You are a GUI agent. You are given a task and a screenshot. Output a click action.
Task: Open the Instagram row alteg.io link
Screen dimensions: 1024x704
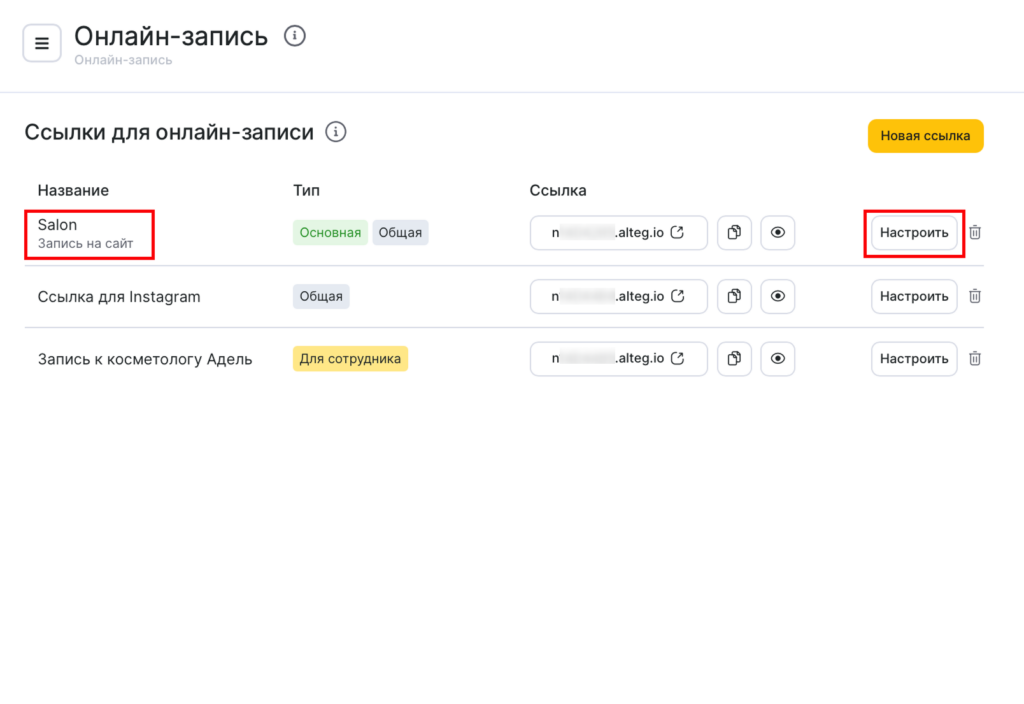pyautogui.click(x=618, y=296)
